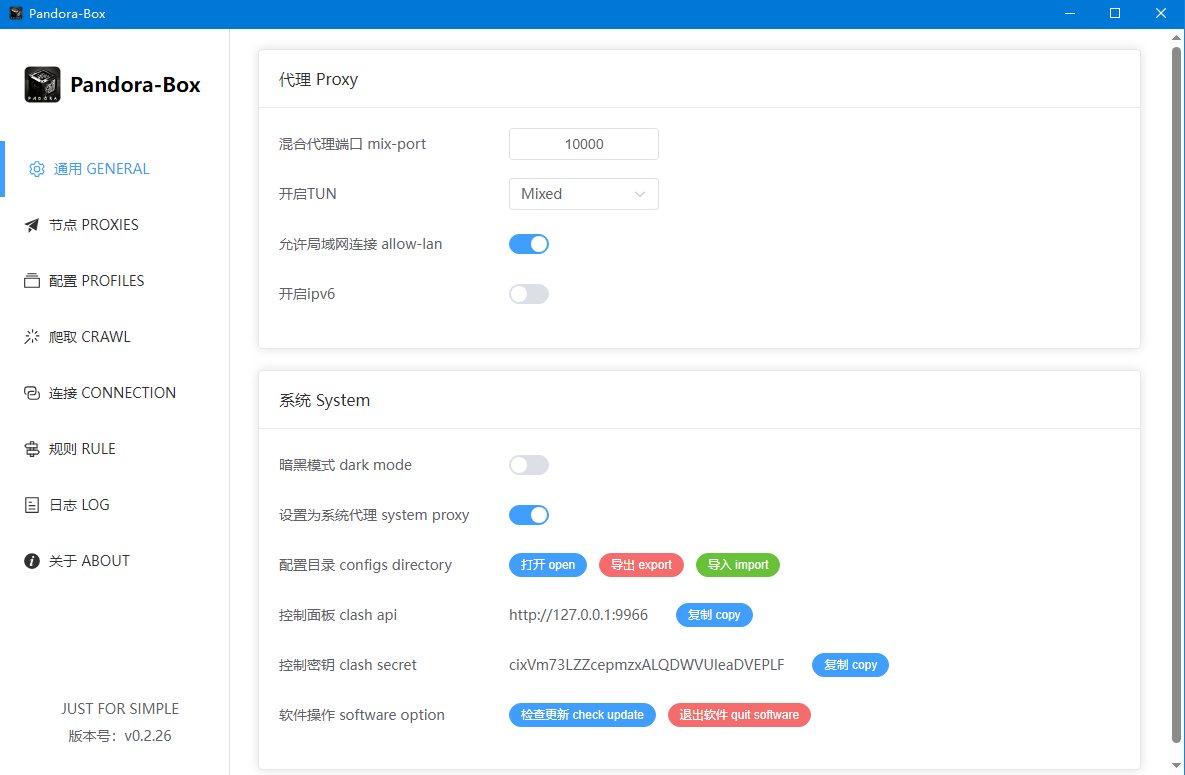1185x775 pixels.
Task: Switch to 爬取 CRAWL page
Action: 115,336
